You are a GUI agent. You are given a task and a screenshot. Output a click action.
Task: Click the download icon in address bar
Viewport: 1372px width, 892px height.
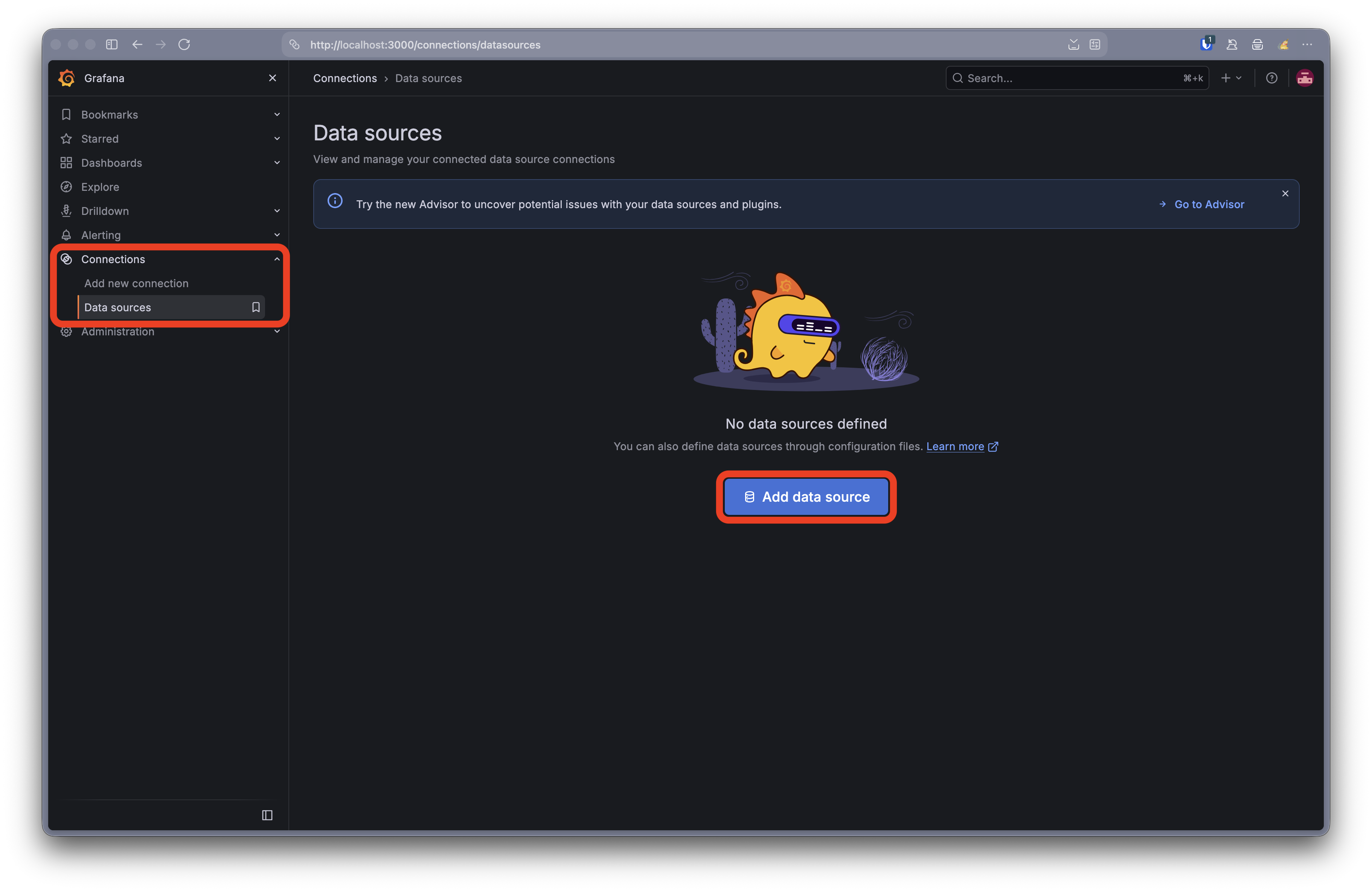click(1073, 44)
